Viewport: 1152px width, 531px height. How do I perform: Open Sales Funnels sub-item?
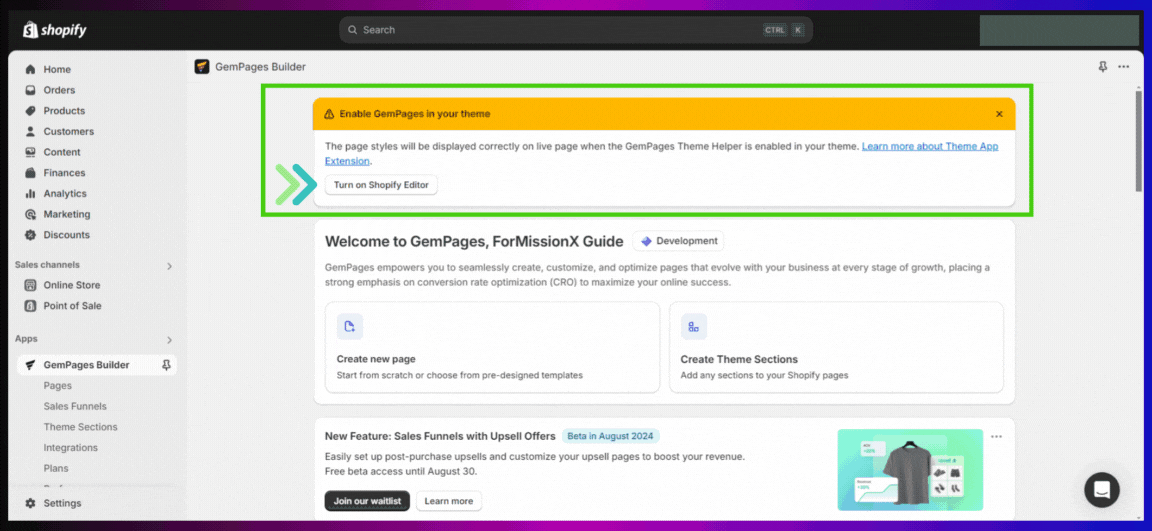pos(75,406)
